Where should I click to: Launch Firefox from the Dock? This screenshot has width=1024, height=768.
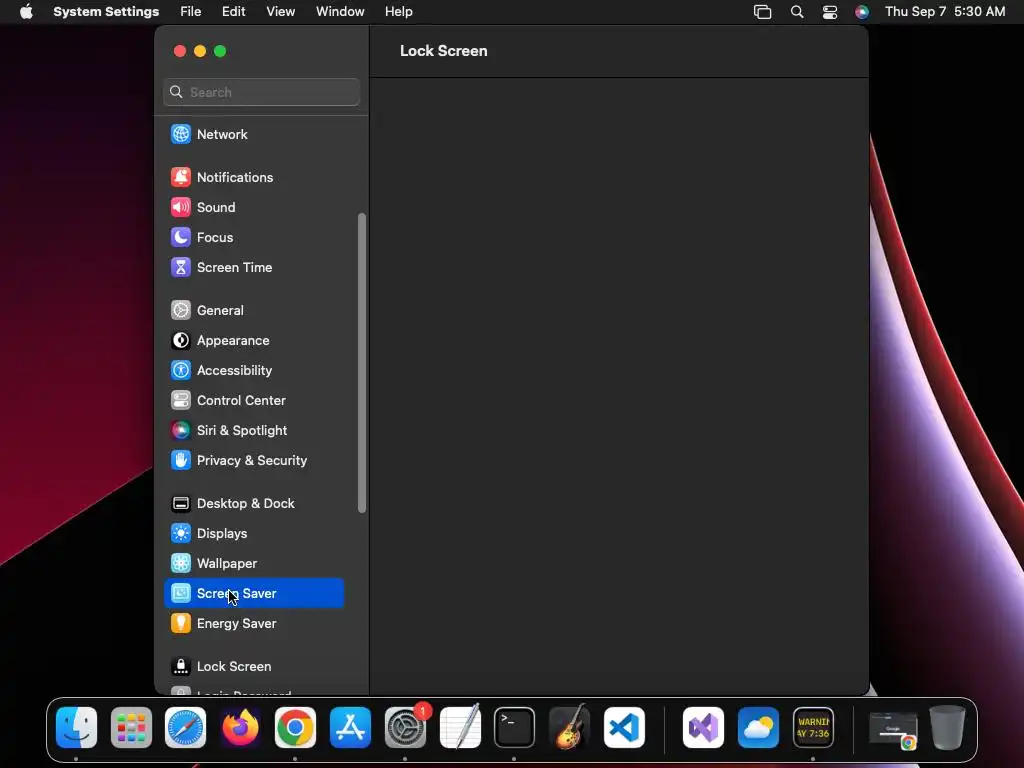[240, 728]
